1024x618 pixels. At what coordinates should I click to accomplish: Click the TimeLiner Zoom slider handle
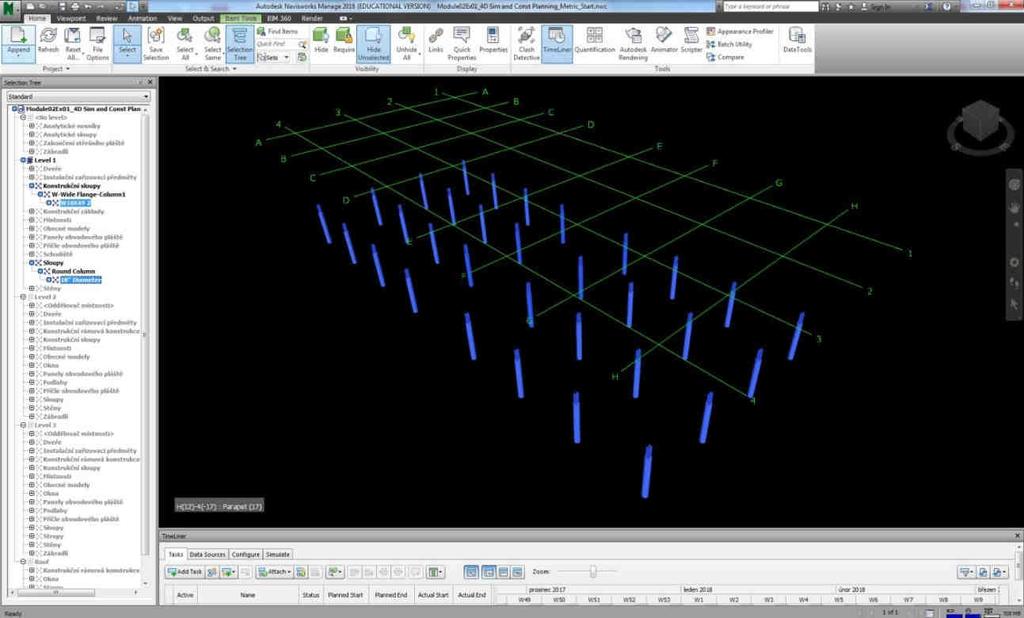593,572
